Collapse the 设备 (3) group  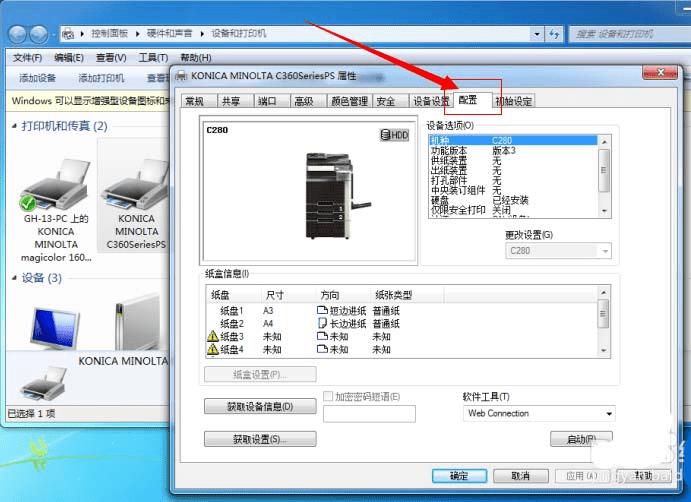pos(15,278)
